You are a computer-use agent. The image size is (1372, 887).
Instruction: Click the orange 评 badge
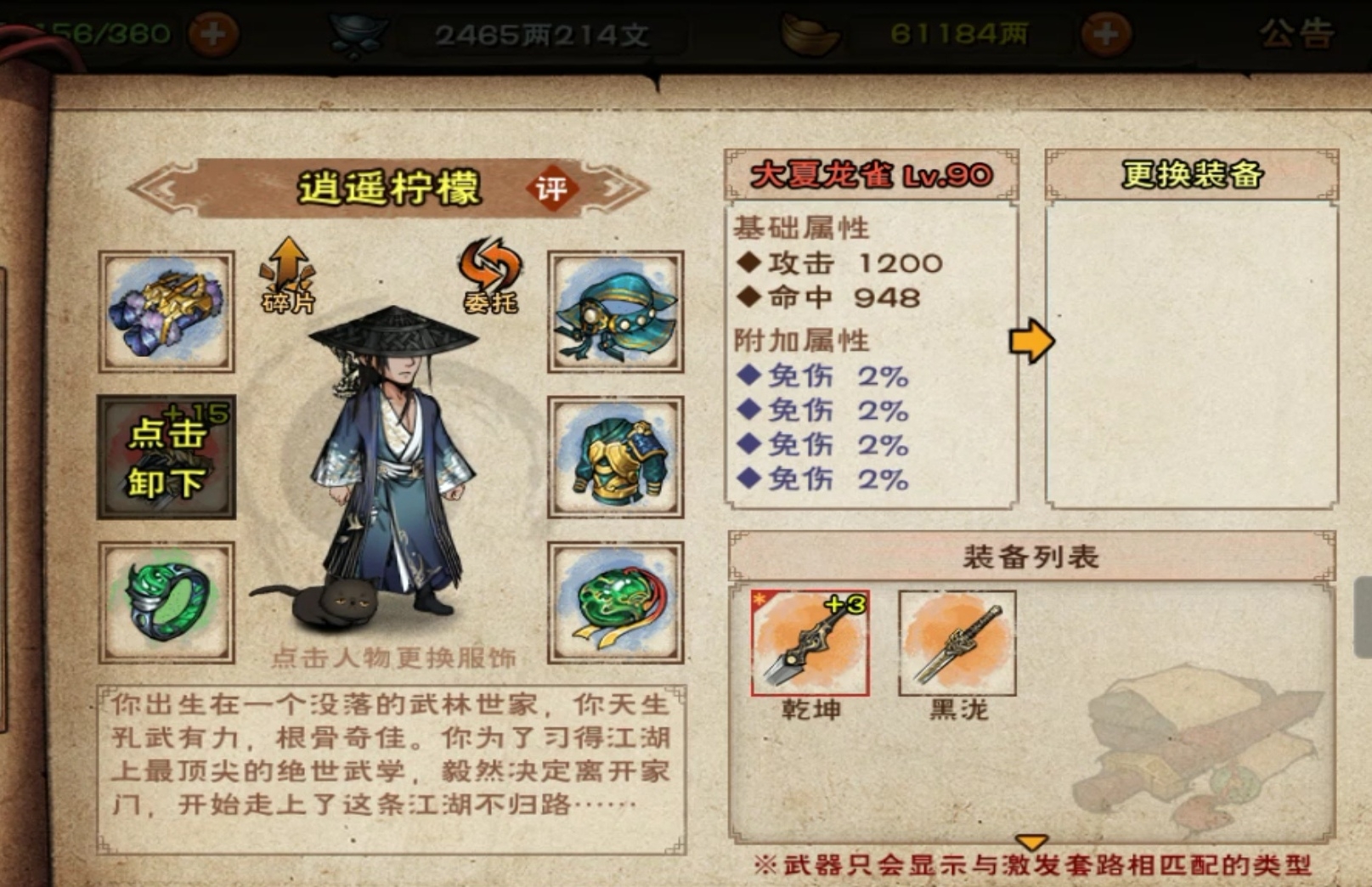552,188
